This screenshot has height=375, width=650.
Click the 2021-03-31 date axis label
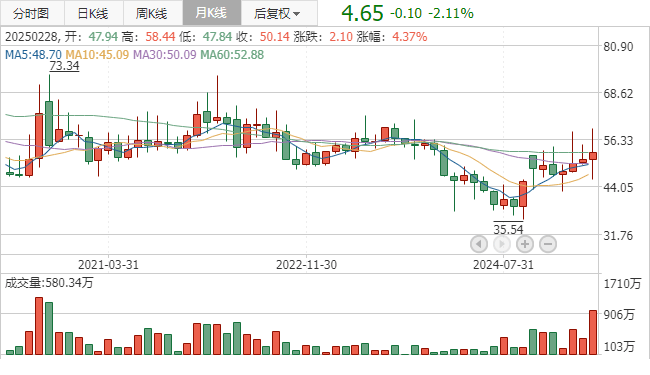point(108,264)
